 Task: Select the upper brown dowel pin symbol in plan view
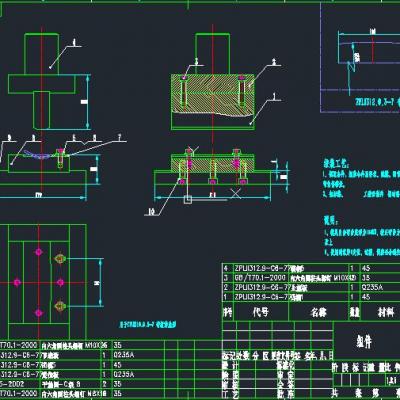click(x=60, y=258)
